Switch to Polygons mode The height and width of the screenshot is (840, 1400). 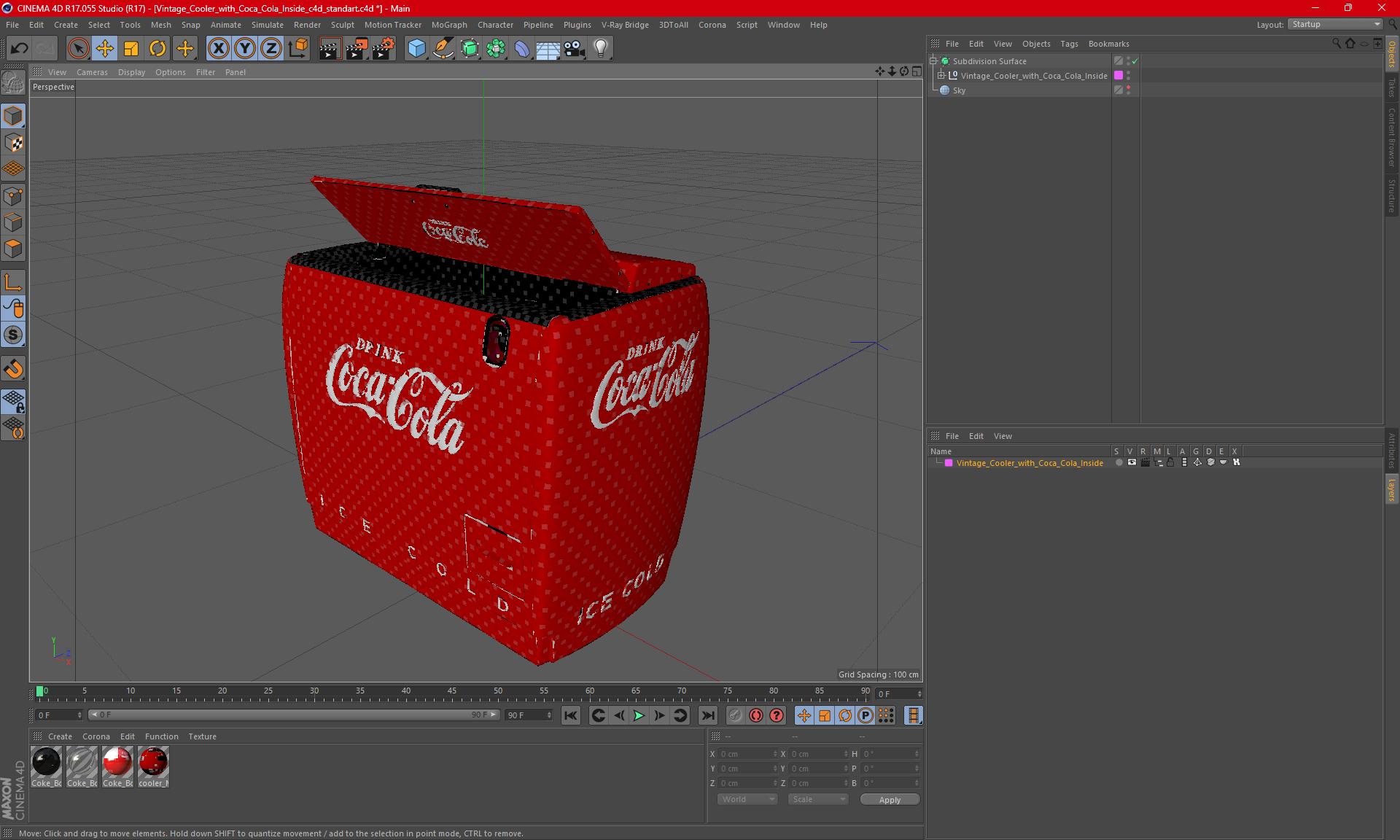pyautogui.click(x=13, y=249)
